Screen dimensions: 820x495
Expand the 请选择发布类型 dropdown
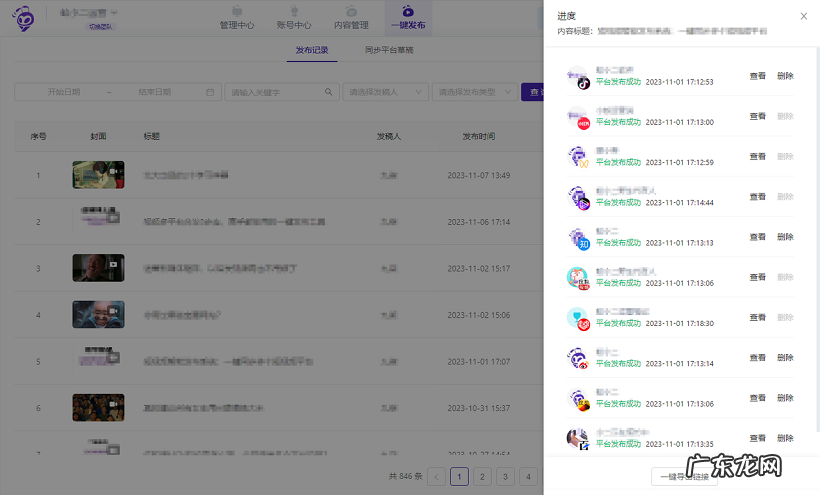pyautogui.click(x=474, y=92)
